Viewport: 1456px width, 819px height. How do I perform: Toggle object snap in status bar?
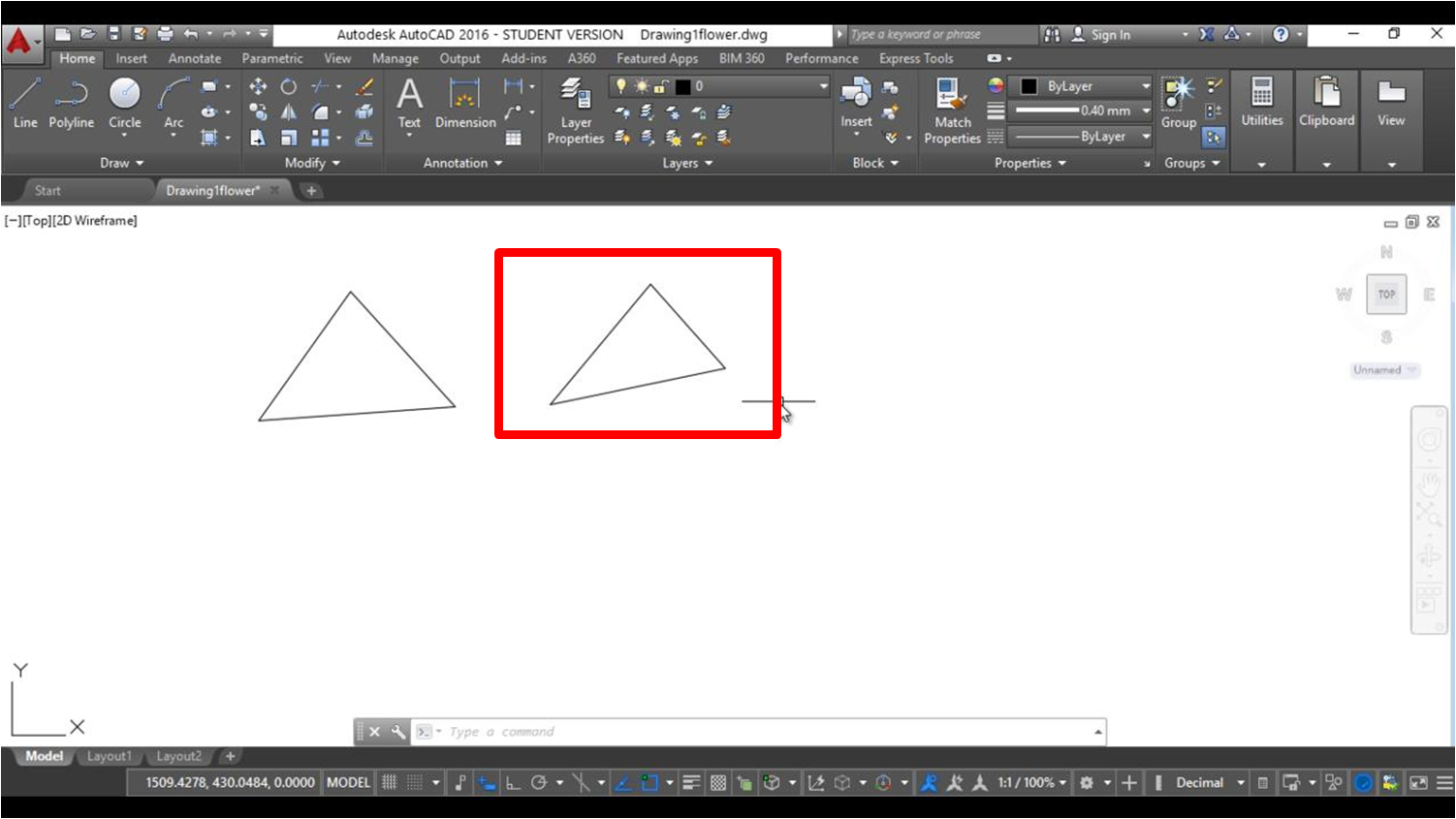(649, 782)
